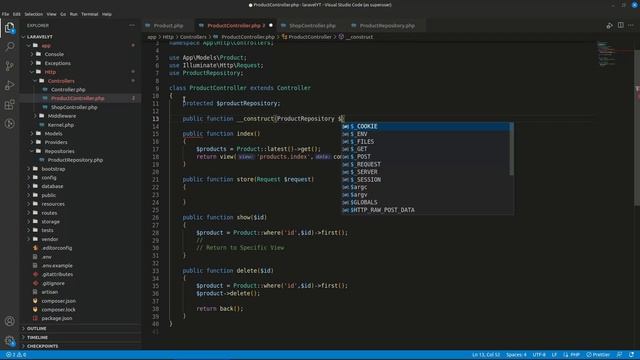
Task: Open the timeline icon below Extensions
Action: [x=9, y=124]
